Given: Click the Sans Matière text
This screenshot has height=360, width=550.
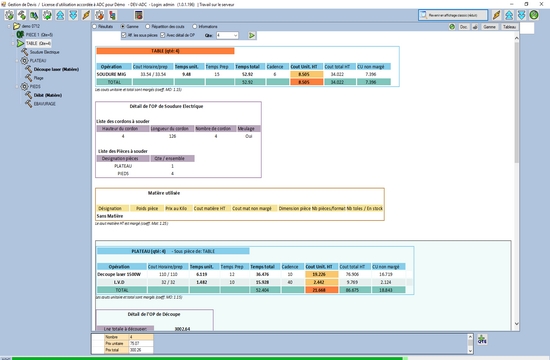Looking at the screenshot, I should click(110, 216).
